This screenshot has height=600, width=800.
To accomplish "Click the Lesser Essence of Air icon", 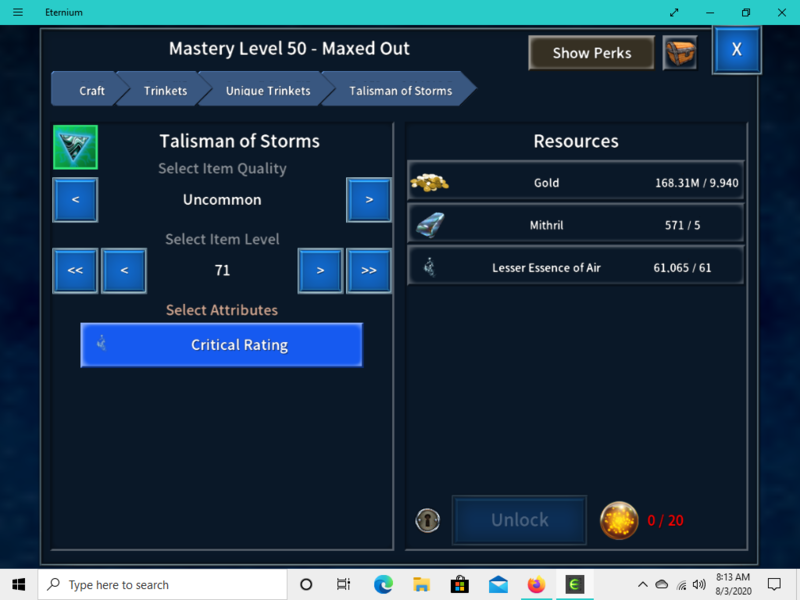I will tap(429, 267).
